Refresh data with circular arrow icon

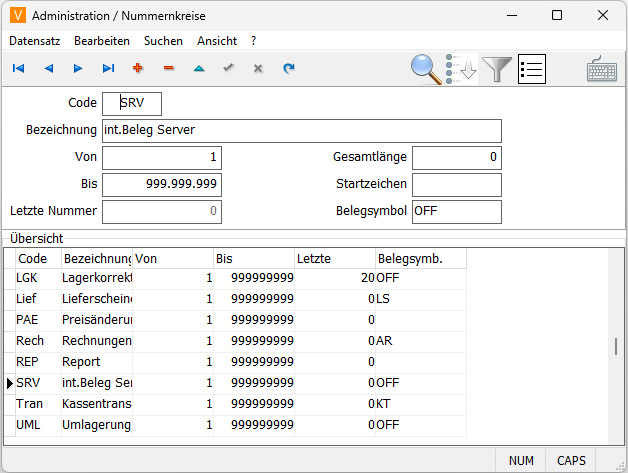tap(288, 68)
